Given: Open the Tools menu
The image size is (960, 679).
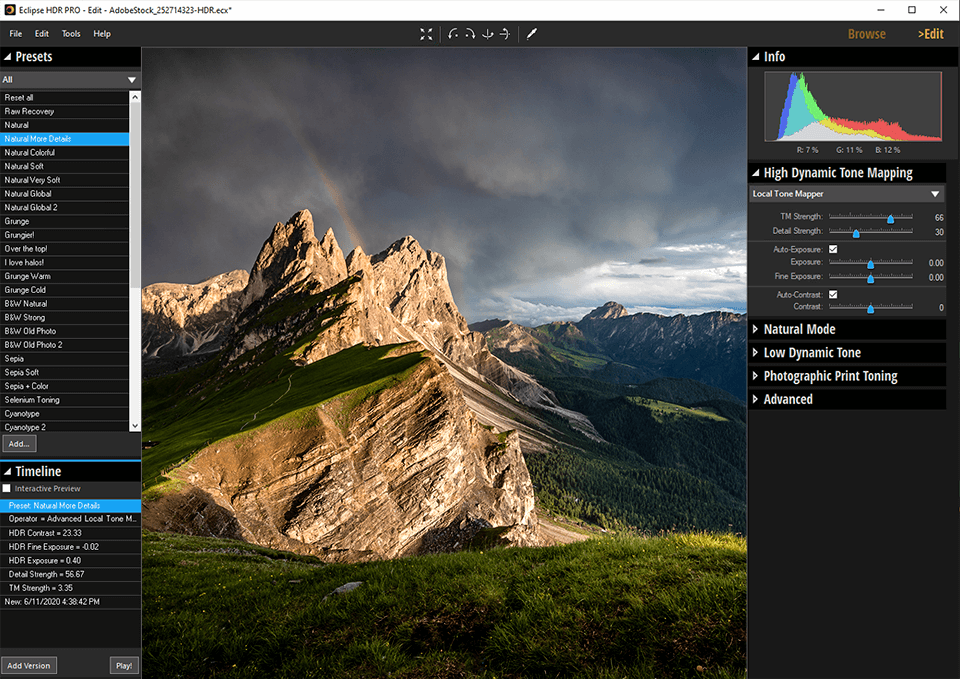Looking at the screenshot, I should (71, 34).
